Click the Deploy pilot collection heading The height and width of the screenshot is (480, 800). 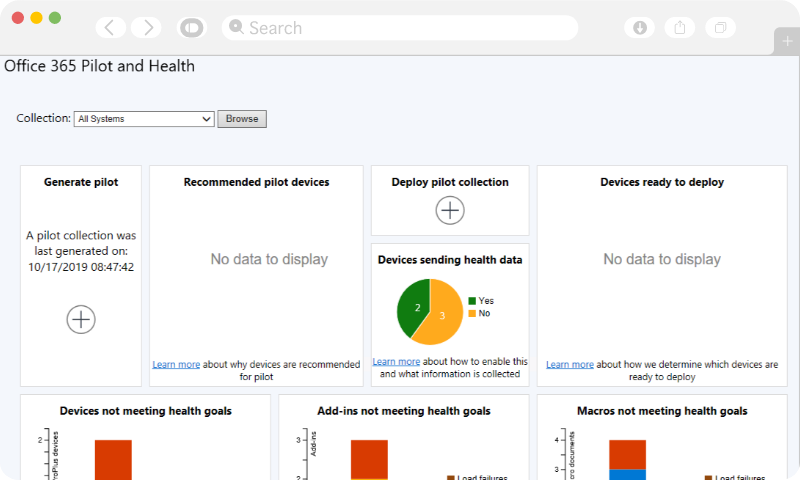coord(450,182)
